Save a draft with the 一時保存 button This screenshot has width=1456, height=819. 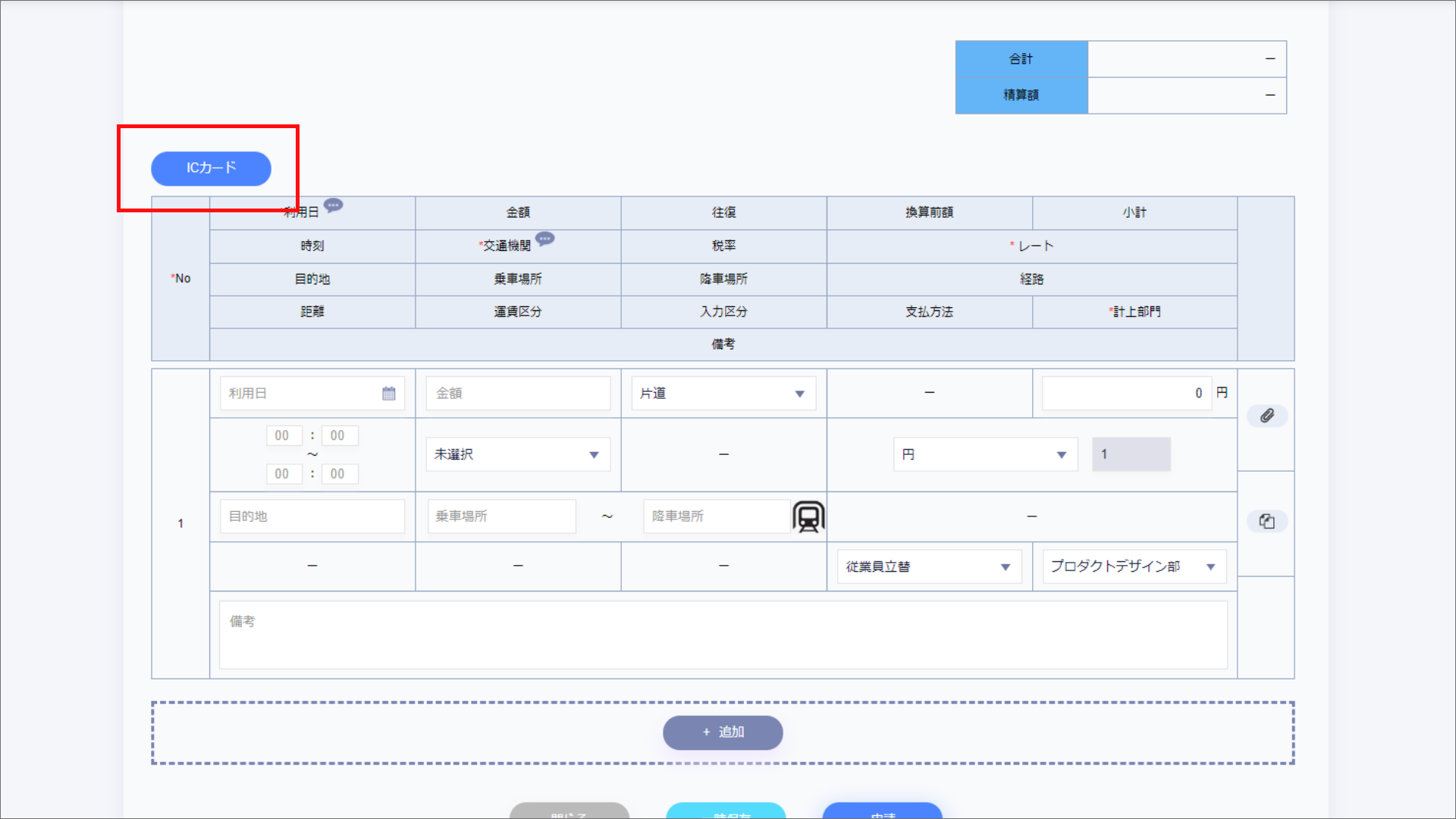(x=725, y=814)
